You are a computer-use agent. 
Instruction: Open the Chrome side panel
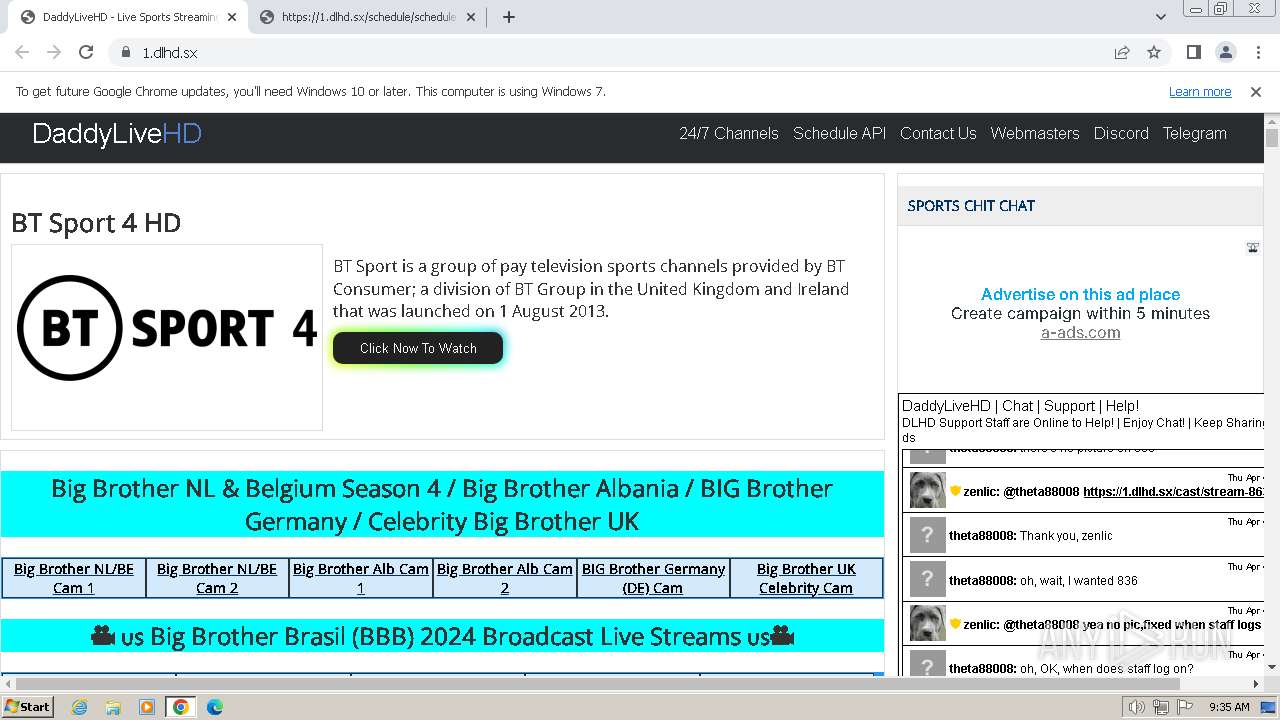pos(1194,53)
